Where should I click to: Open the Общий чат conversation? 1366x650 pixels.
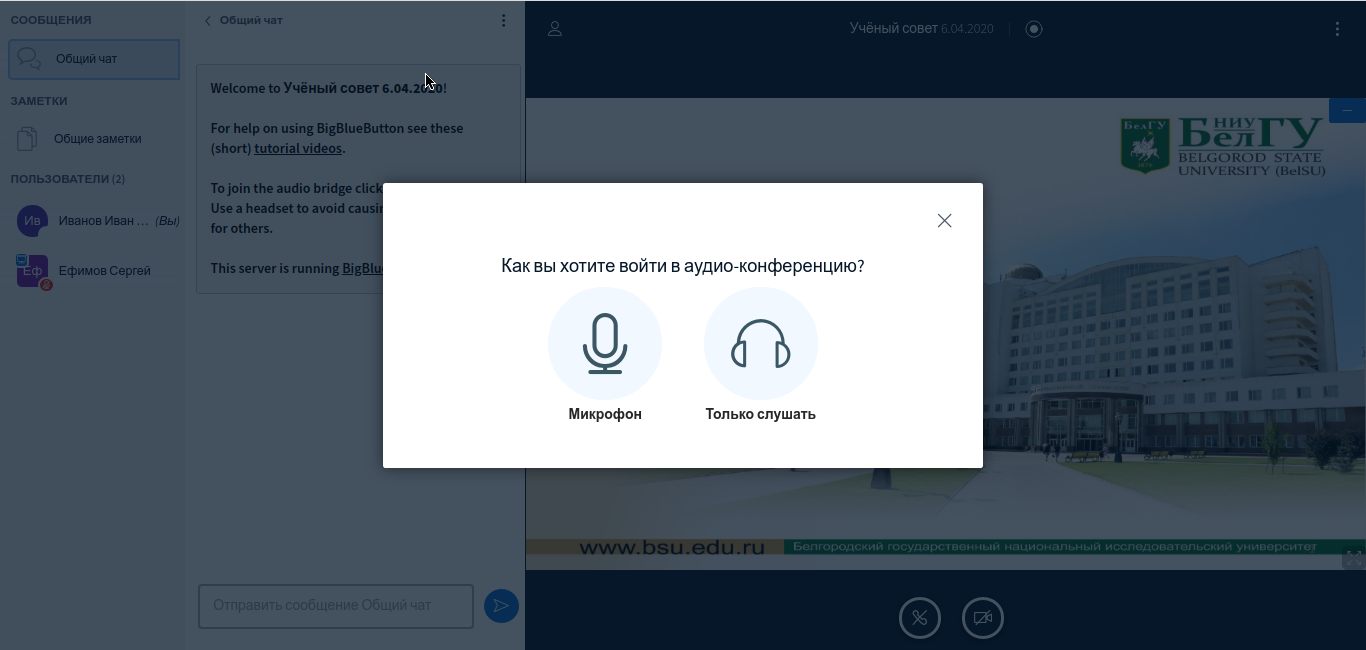point(94,59)
